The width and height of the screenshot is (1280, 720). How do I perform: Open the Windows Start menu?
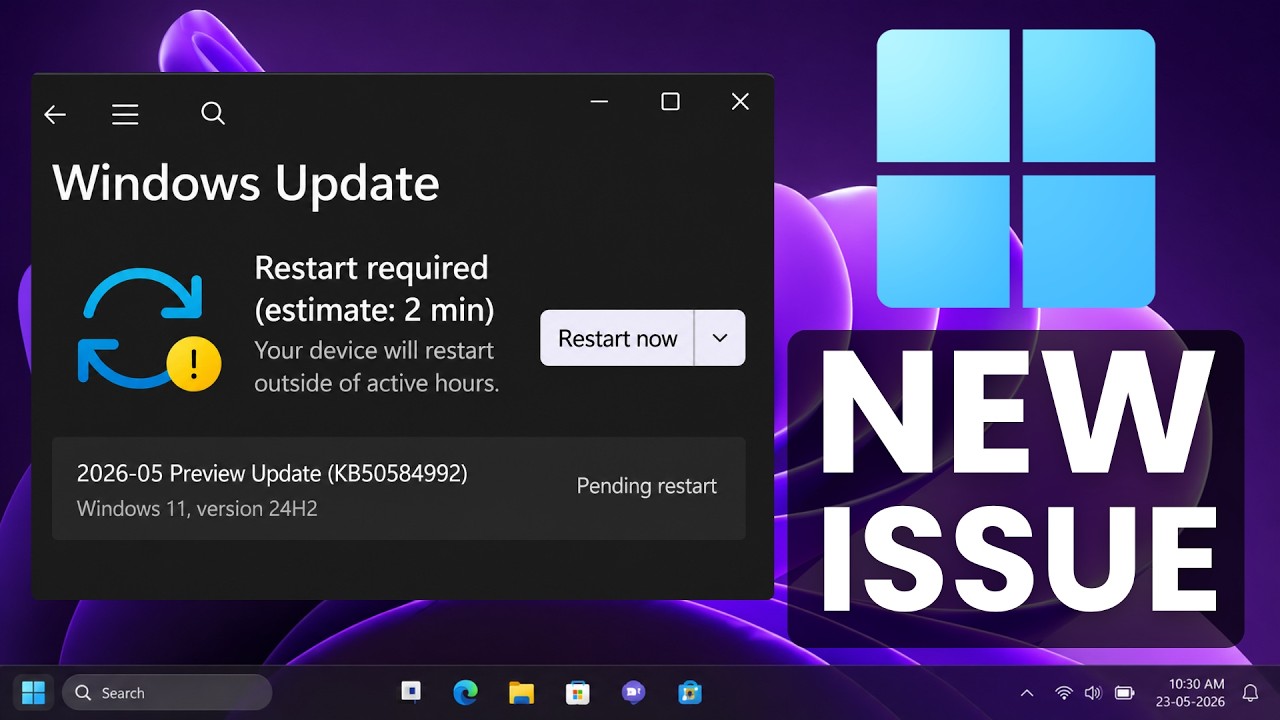point(33,692)
